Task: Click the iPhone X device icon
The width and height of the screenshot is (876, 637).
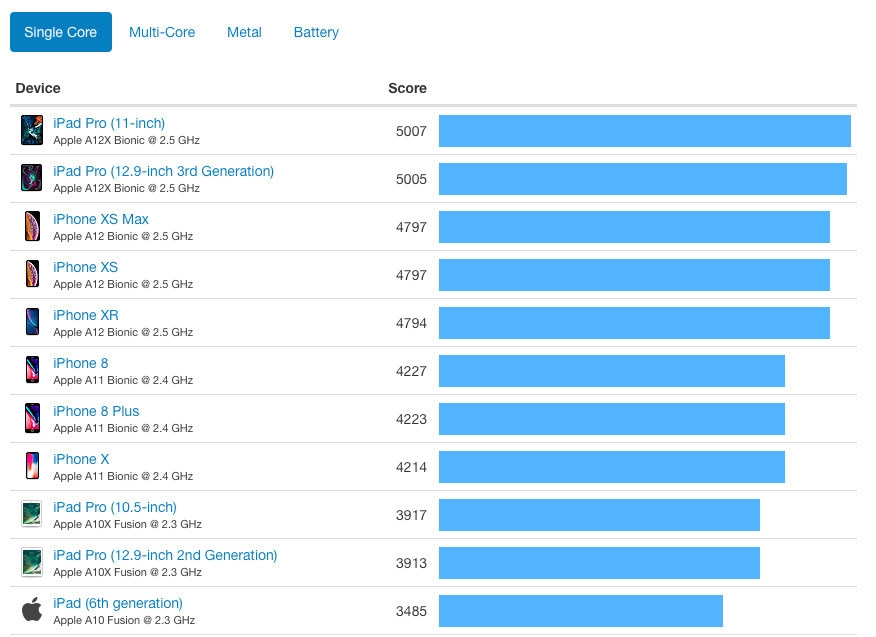Action: (x=32, y=466)
